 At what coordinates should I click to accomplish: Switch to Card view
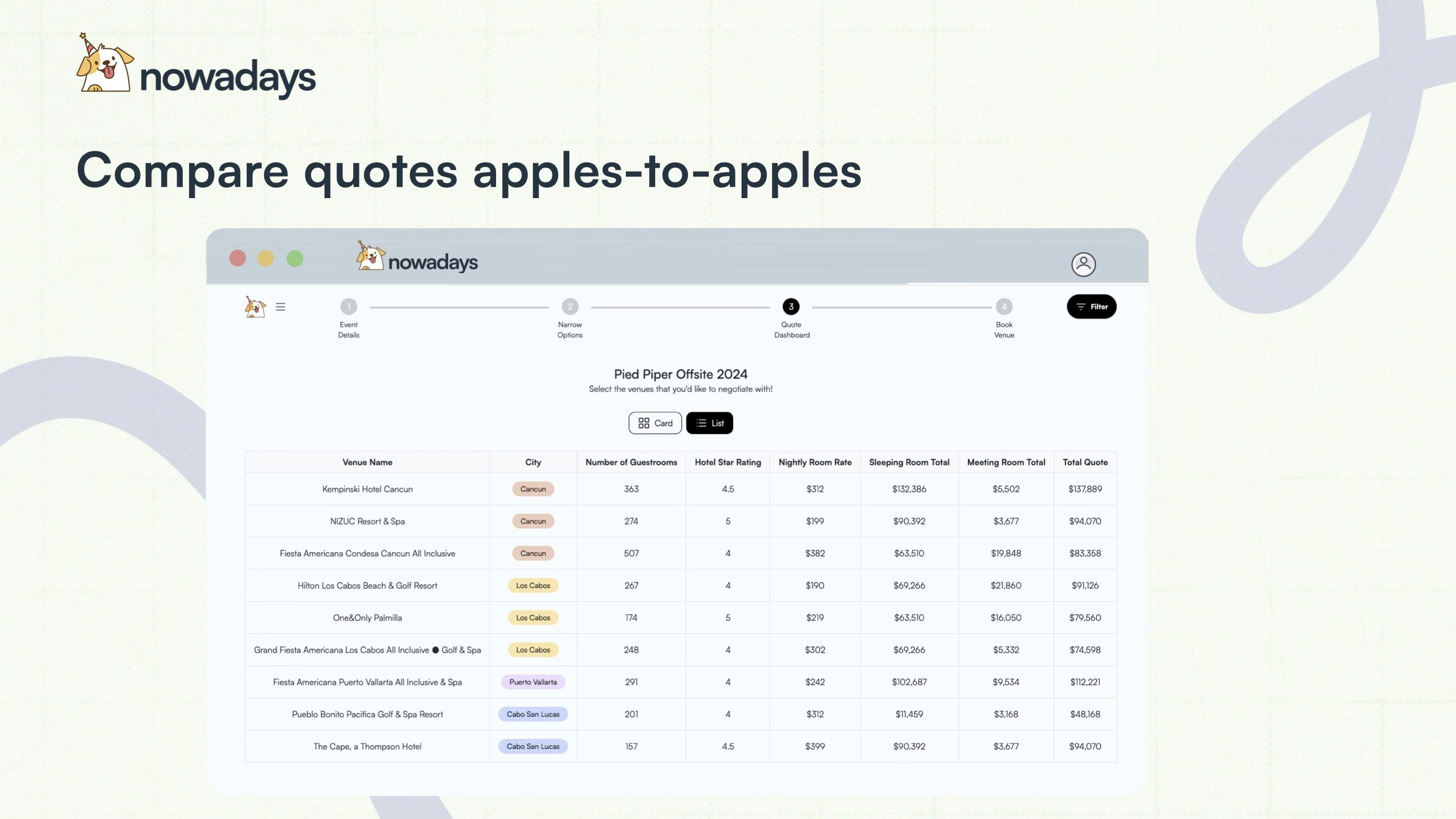[x=655, y=423]
